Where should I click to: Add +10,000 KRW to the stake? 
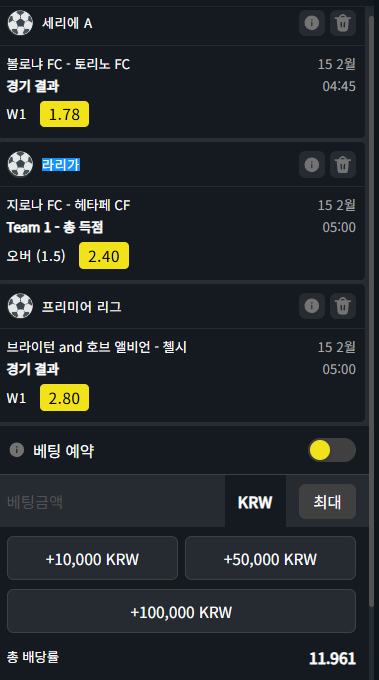[92, 558]
